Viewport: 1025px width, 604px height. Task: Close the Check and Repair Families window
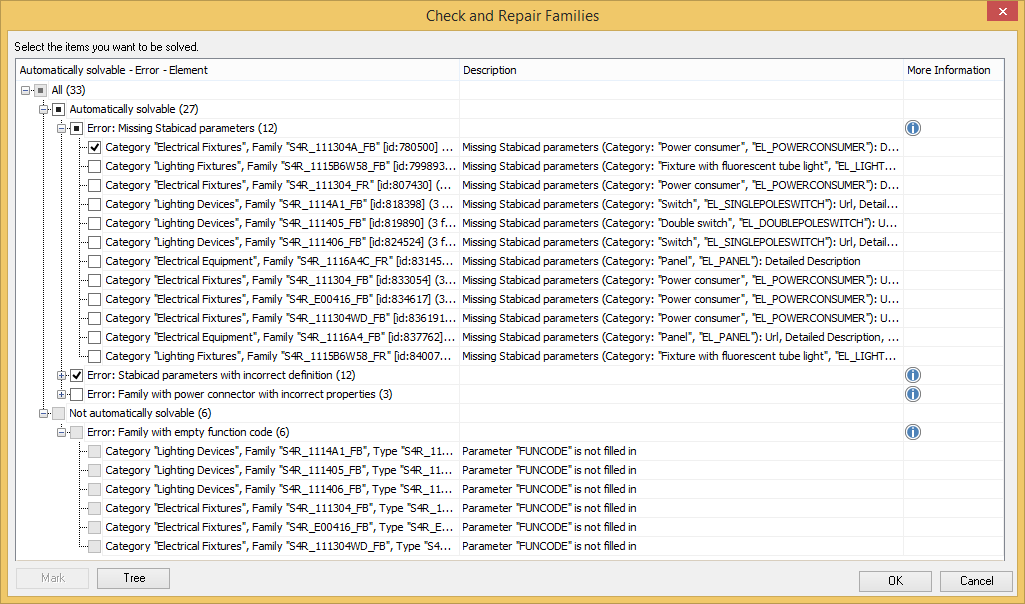[x=1003, y=12]
